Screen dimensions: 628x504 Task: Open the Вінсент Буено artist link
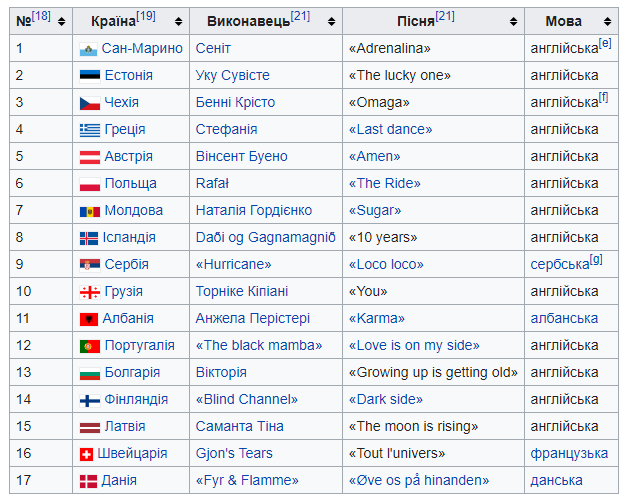click(x=242, y=156)
